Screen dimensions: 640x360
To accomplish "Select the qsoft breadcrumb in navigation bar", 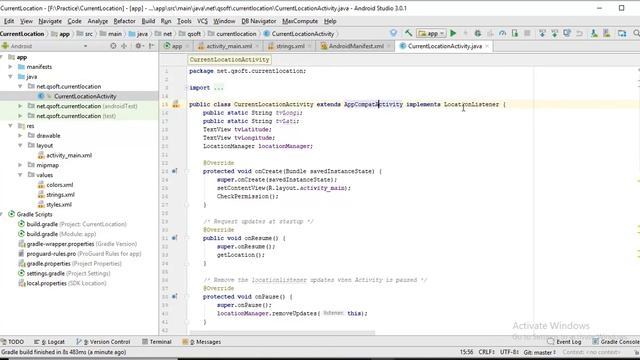I will 190,34.
